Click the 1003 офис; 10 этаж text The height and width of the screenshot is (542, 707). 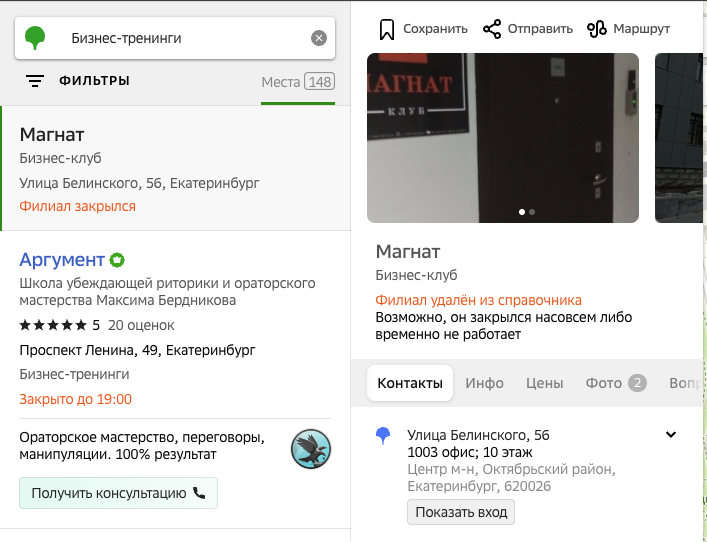click(x=470, y=452)
